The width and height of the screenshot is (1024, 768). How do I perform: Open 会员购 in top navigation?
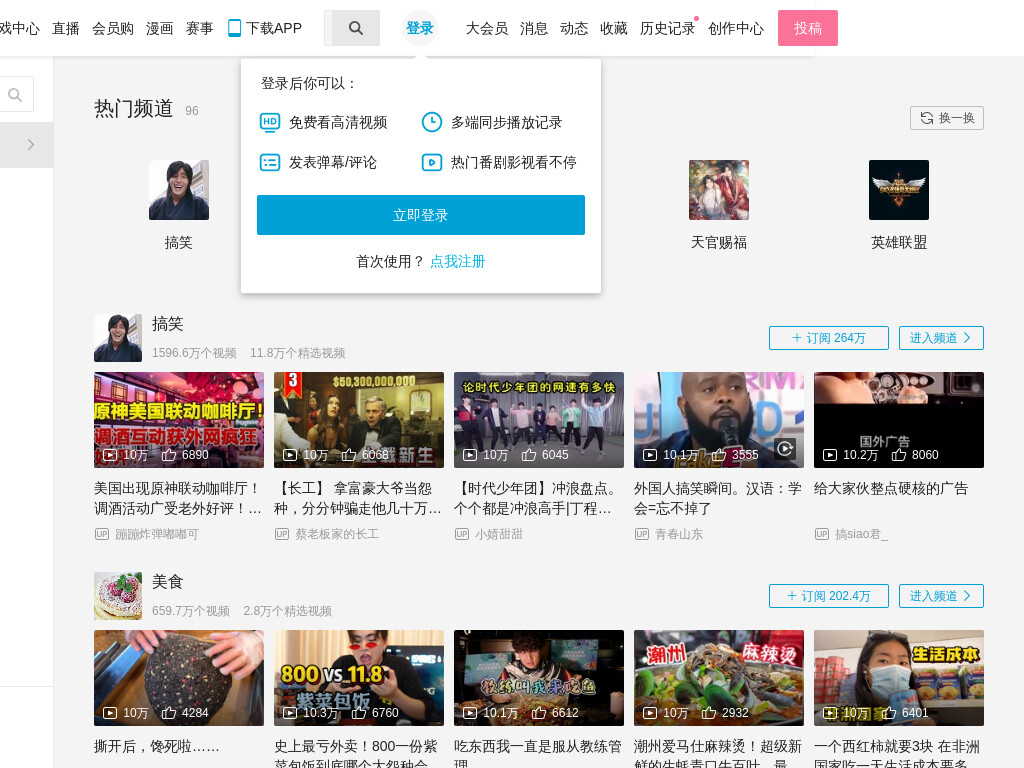[x=112, y=28]
